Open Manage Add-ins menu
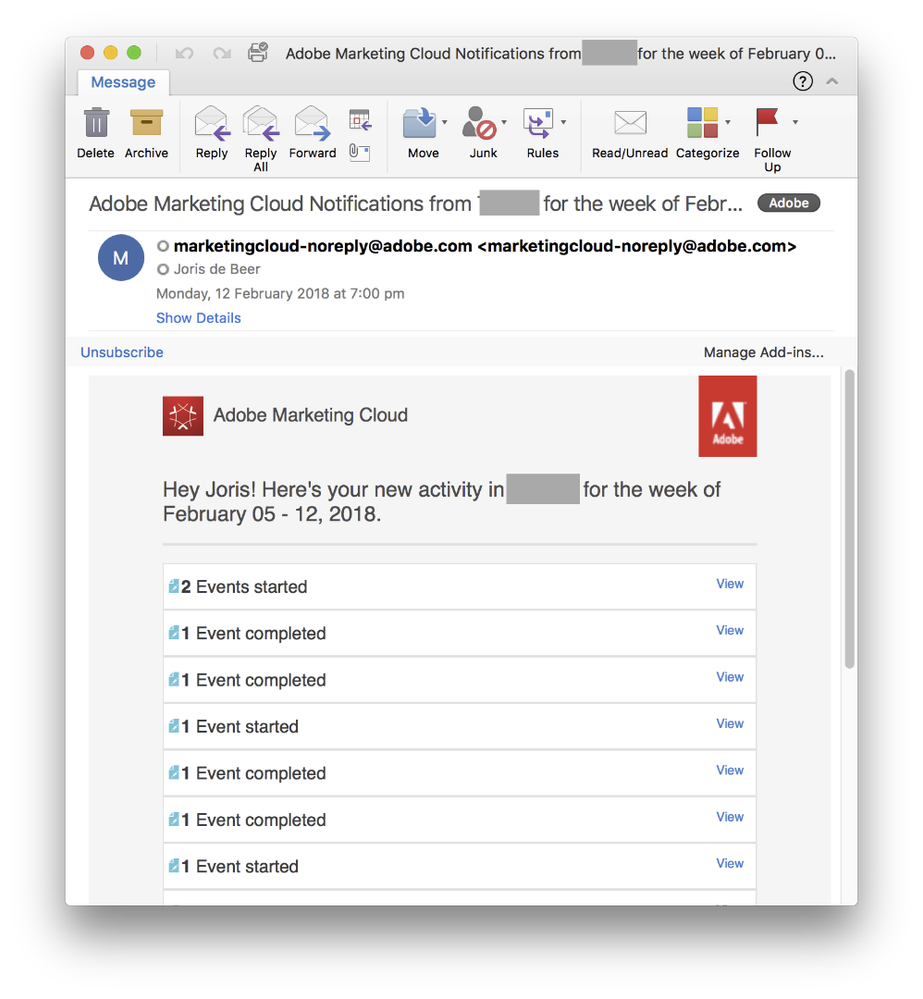Image resolution: width=923 pixels, height=999 pixels. (x=763, y=352)
